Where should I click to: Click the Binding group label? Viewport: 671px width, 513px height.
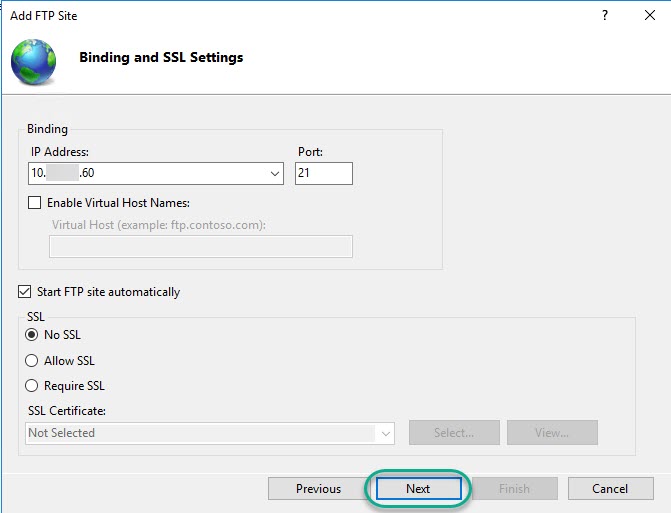click(x=48, y=129)
